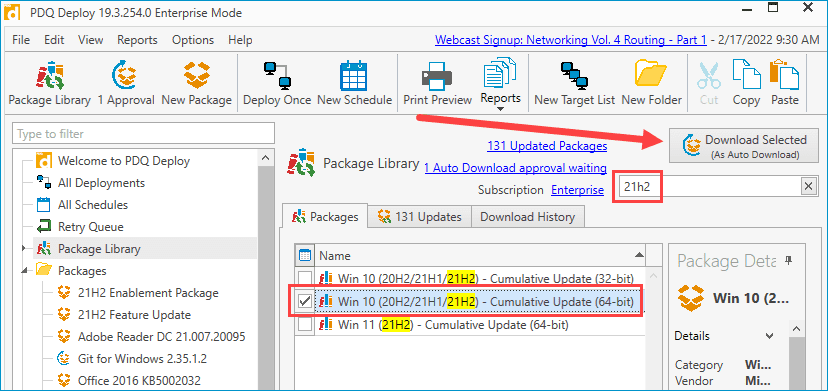828x391 pixels.
Task: Open the Reports dropdown arrow
Action: [500, 109]
